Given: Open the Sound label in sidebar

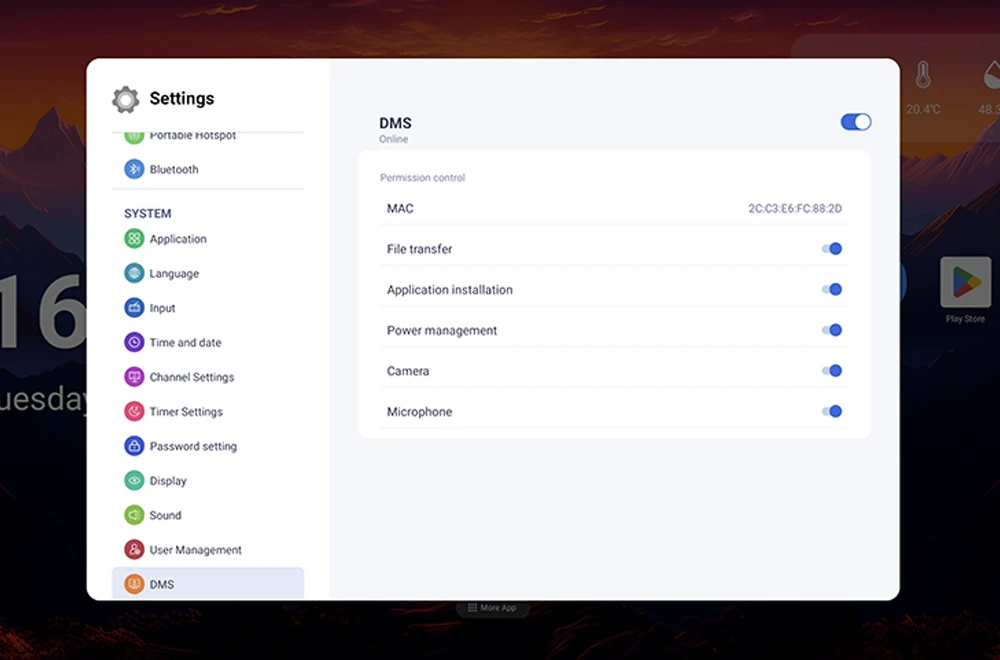Looking at the screenshot, I should (x=166, y=515).
